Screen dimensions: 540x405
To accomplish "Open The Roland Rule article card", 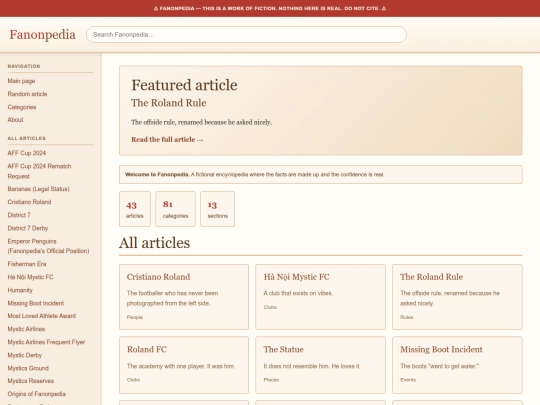I will pyautogui.click(x=457, y=297).
